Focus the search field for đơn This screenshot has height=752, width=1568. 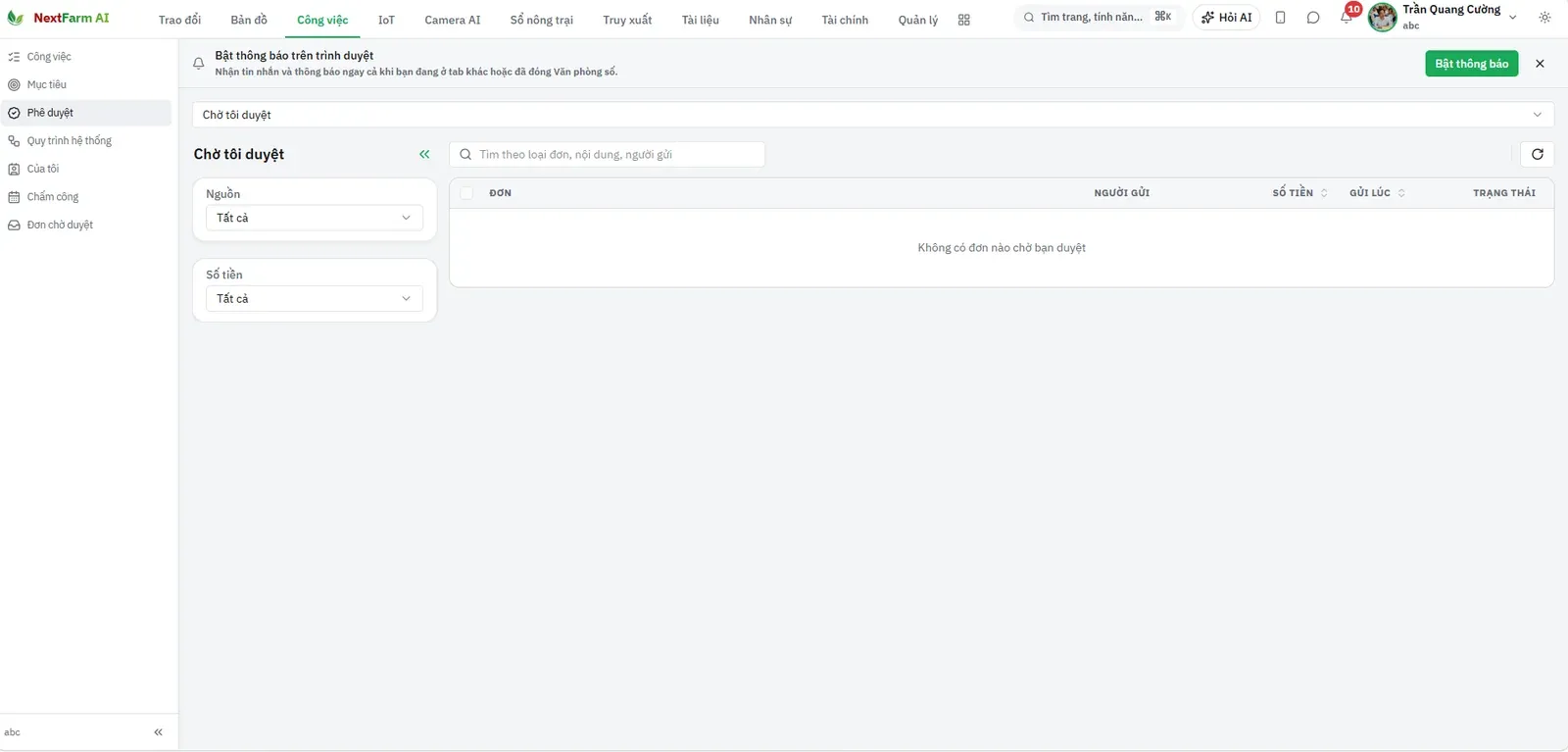click(608, 154)
